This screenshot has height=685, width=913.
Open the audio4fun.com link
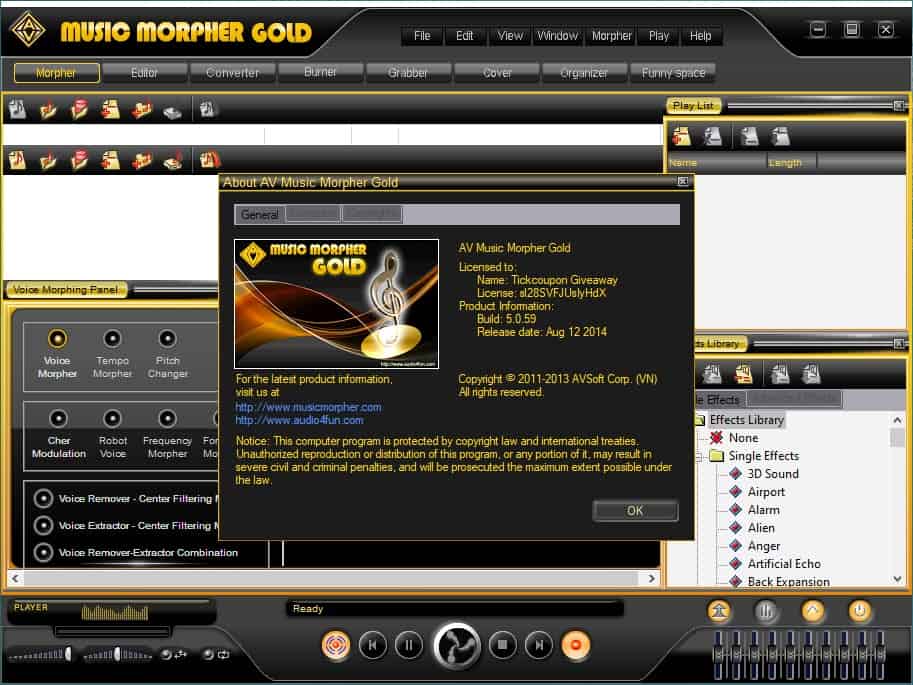299,420
